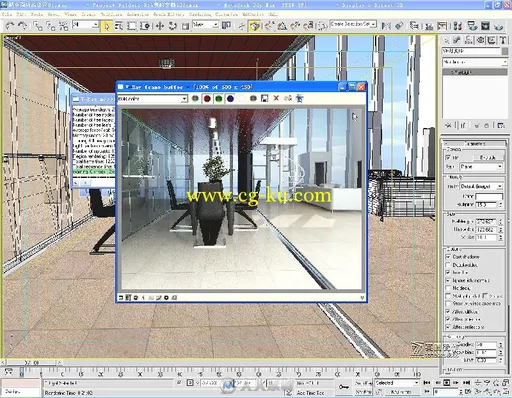This screenshot has height=398, width=512.
Task: Toggle Ignore light normals checkbox
Action: (448, 280)
